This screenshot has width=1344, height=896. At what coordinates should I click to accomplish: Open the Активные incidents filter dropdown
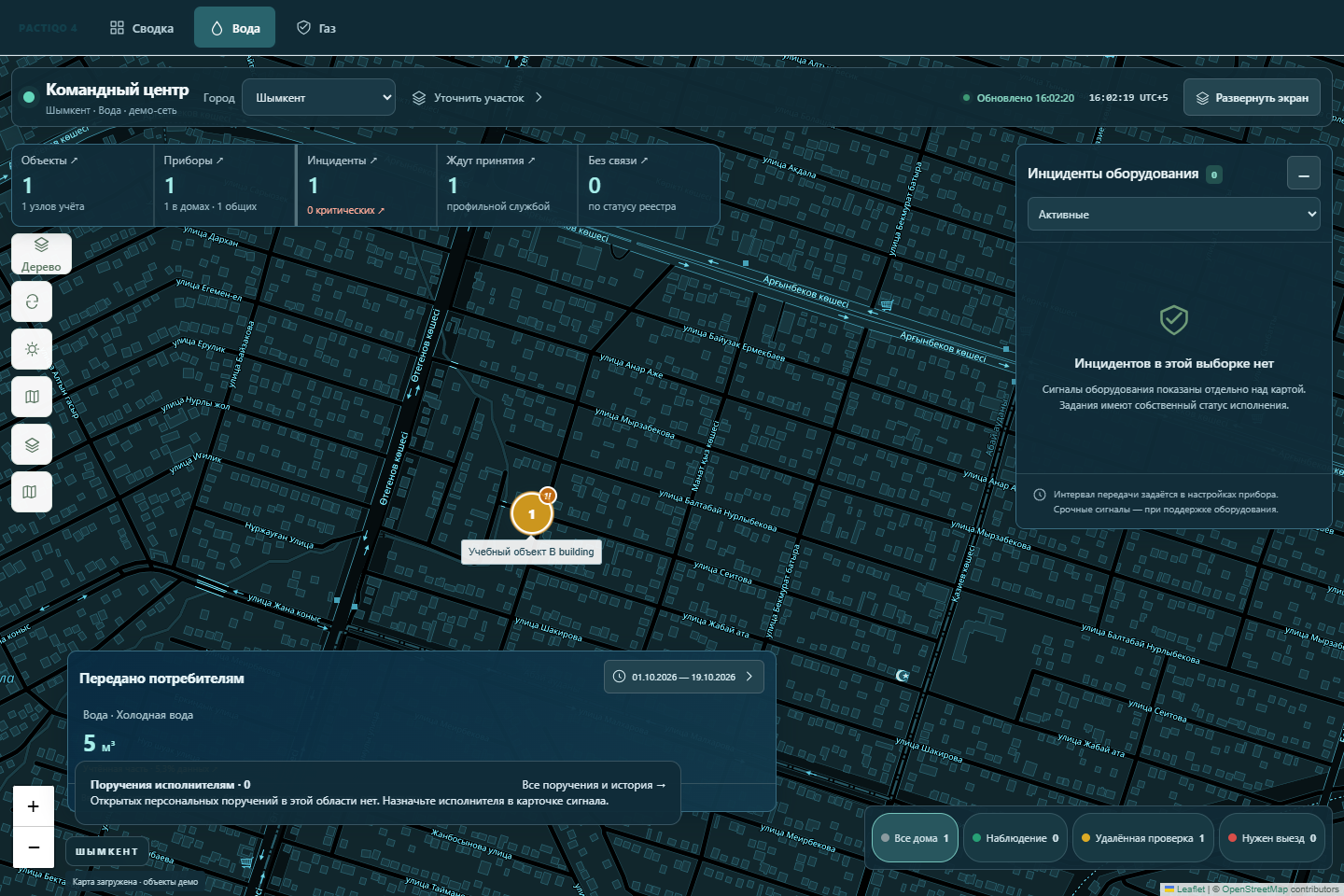pos(1174,214)
